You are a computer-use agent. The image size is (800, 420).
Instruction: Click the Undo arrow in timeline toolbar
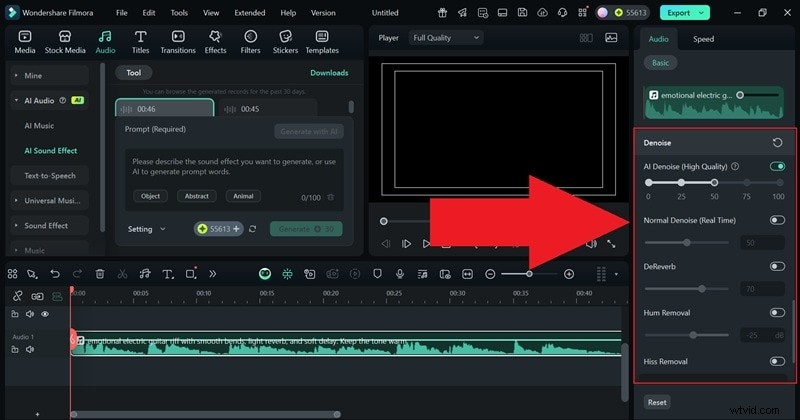point(55,273)
